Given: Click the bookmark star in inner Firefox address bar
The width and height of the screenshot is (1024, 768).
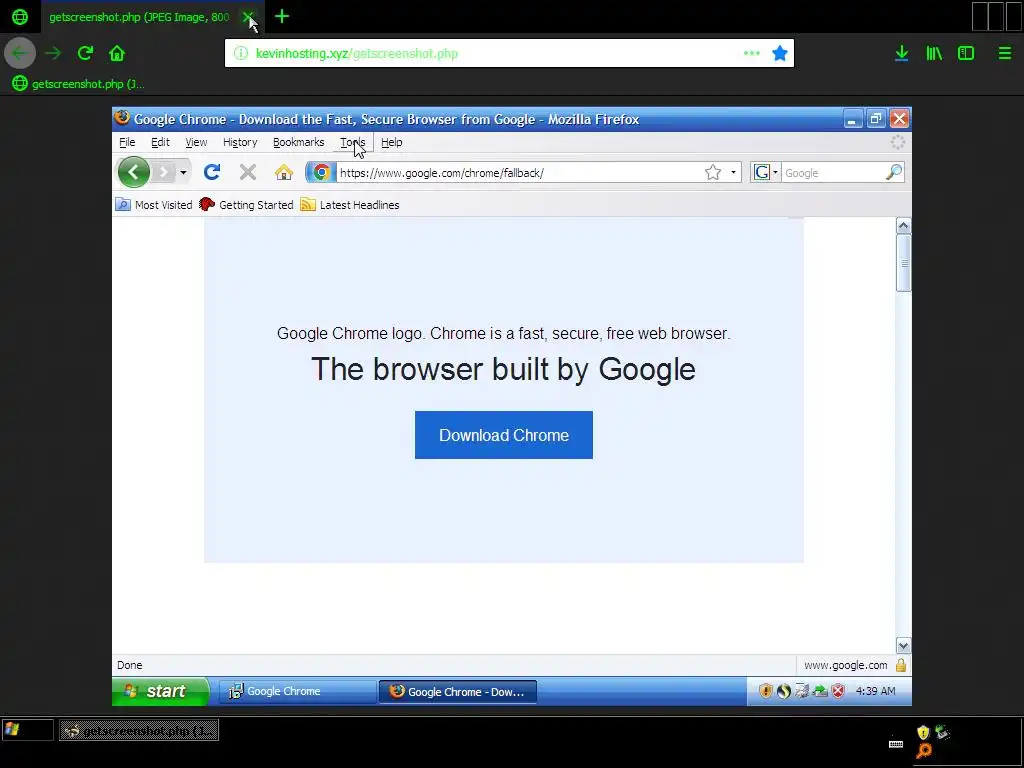Looking at the screenshot, I should click(712, 172).
